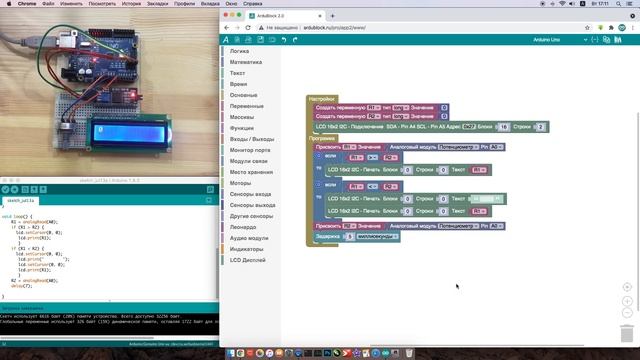The width and height of the screenshot is (640, 360).
Task: Click the blank text field in LCD print block
Action: click(x=487, y=199)
